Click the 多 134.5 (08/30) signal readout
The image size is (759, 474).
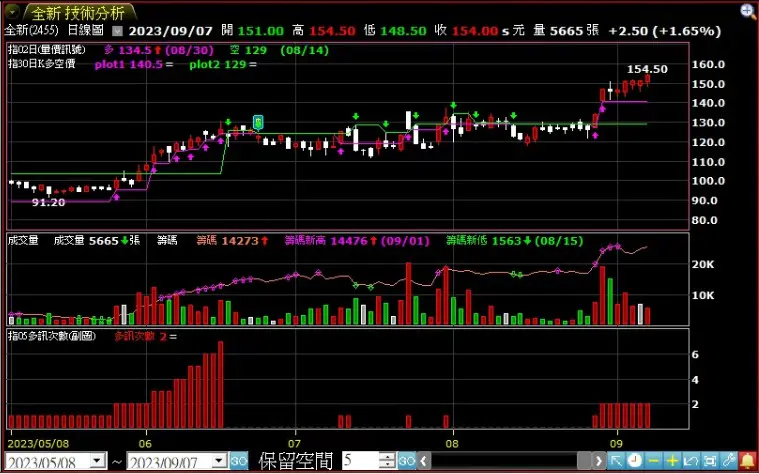pyautogui.click(x=157, y=50)
